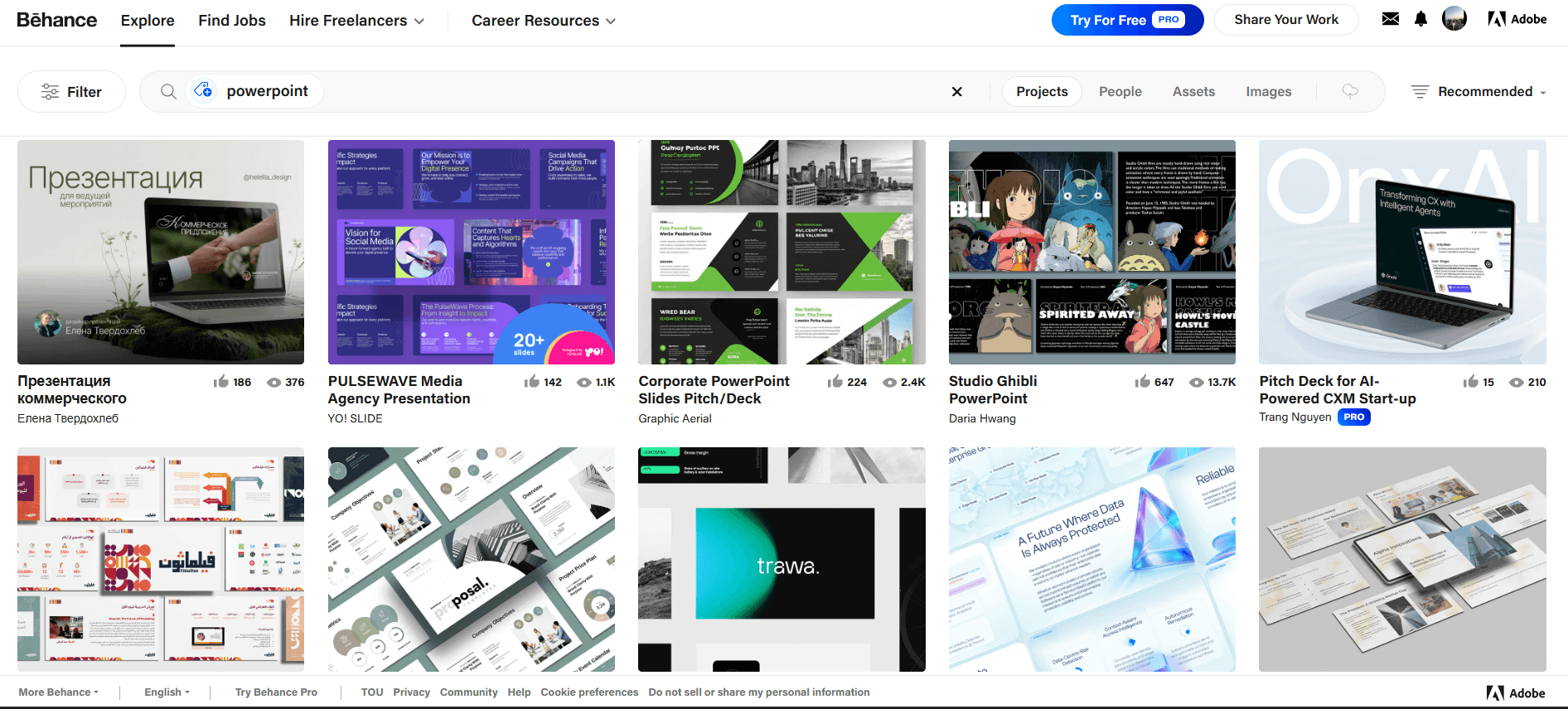
Task: Clear the search with X icon
Action: [957, 91]
